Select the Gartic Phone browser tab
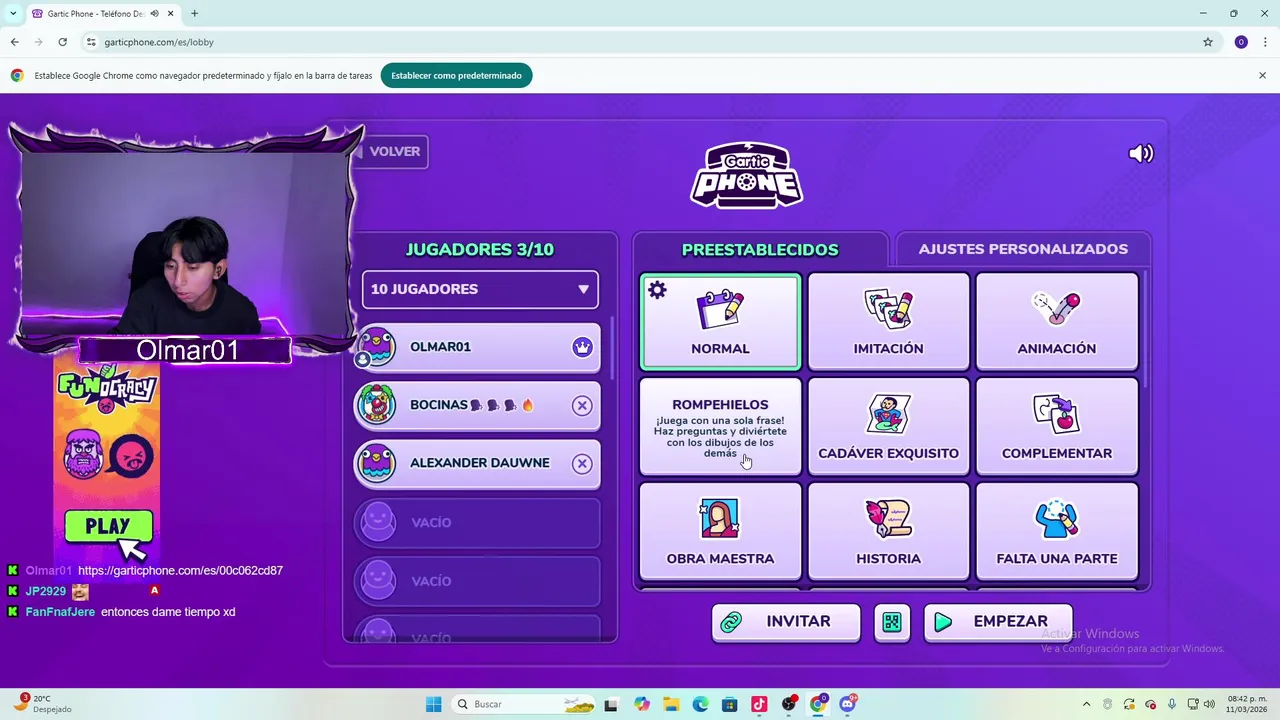The height and width of the screenshot is (720, 1280). coord(102,13)
